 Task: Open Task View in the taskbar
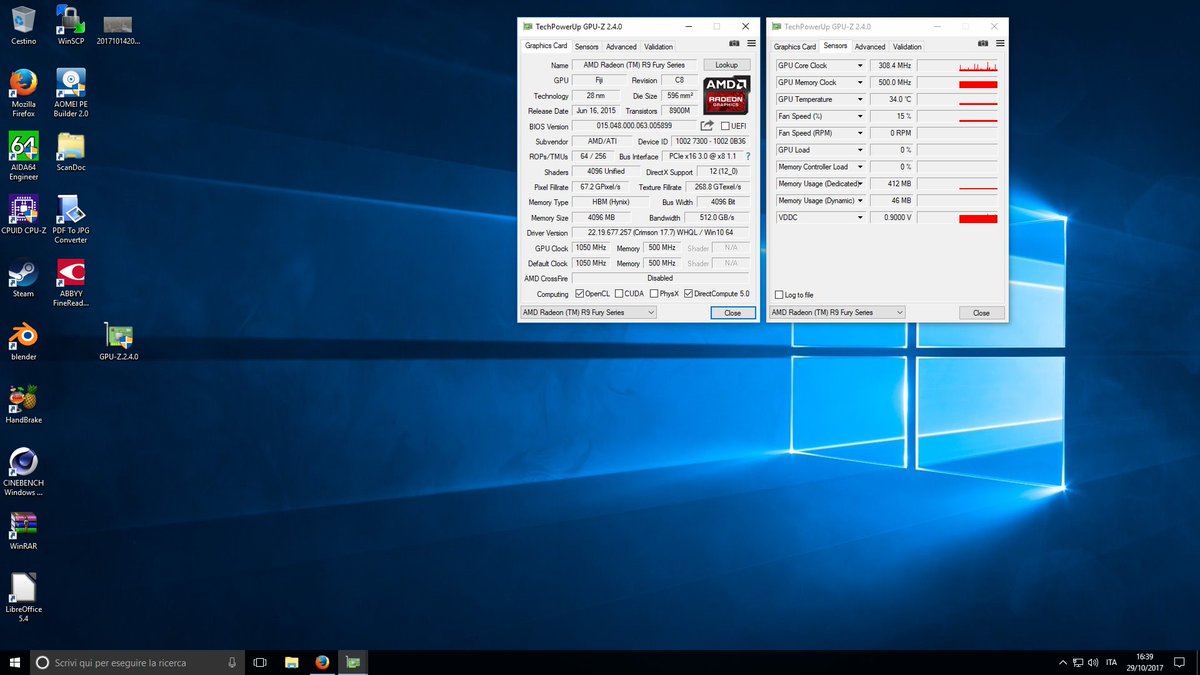click(x=260, y=662)
